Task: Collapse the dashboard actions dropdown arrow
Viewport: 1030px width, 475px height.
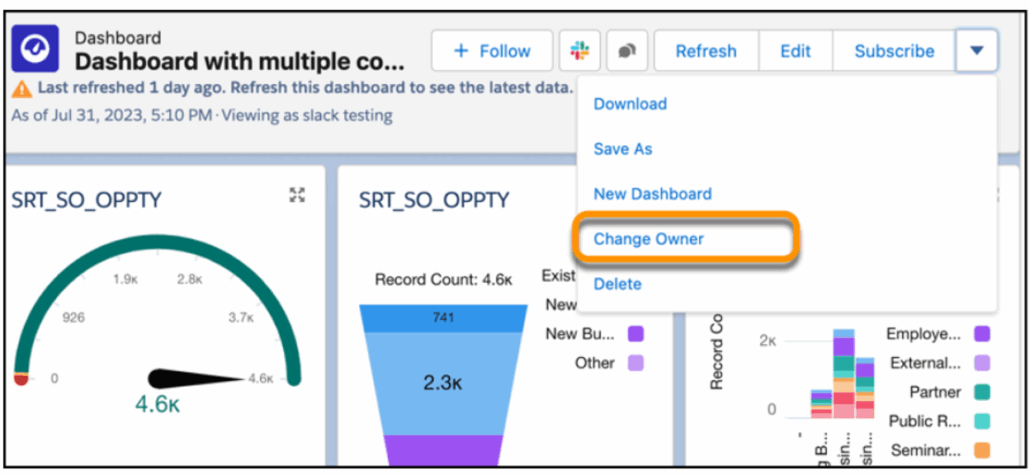Action: pos(976,51)
